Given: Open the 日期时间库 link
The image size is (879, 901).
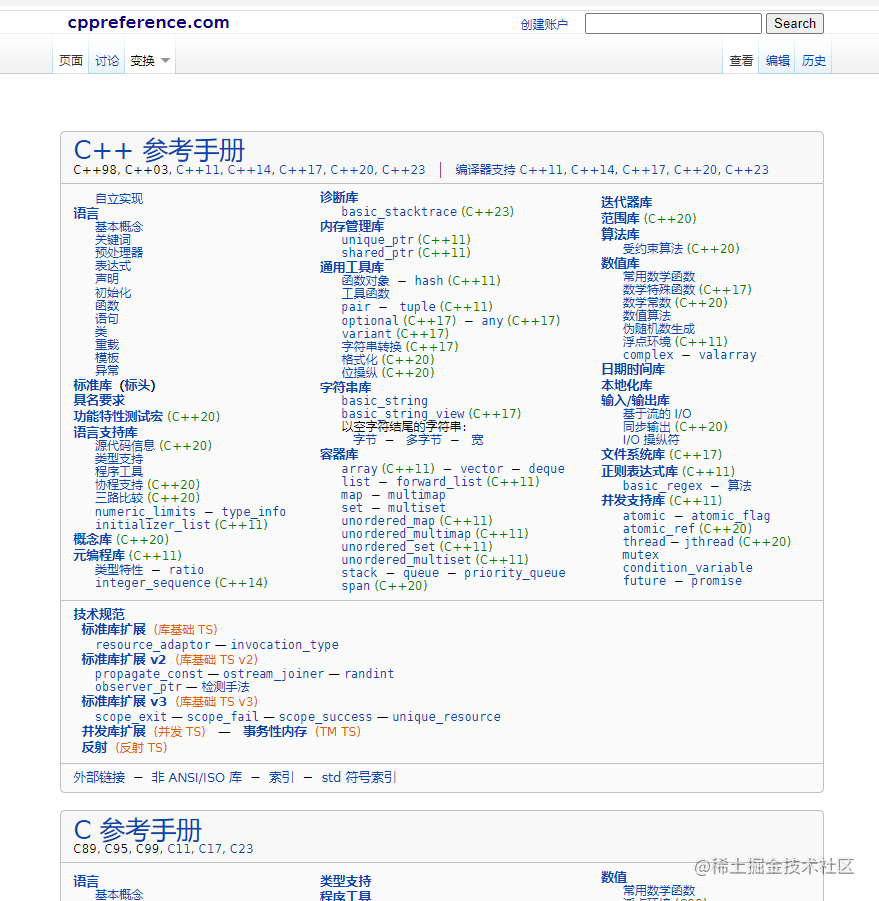Looking at the screenshot, I should 633,369.
